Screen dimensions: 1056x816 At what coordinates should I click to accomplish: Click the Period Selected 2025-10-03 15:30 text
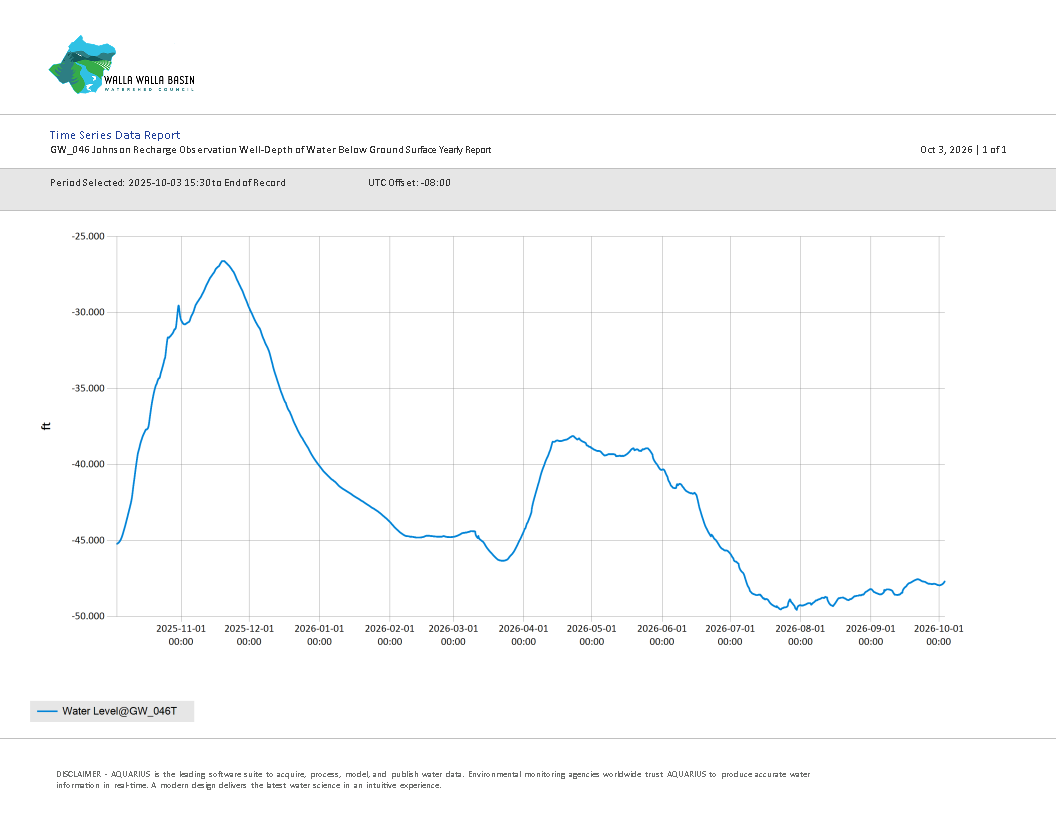pos(168,182)
